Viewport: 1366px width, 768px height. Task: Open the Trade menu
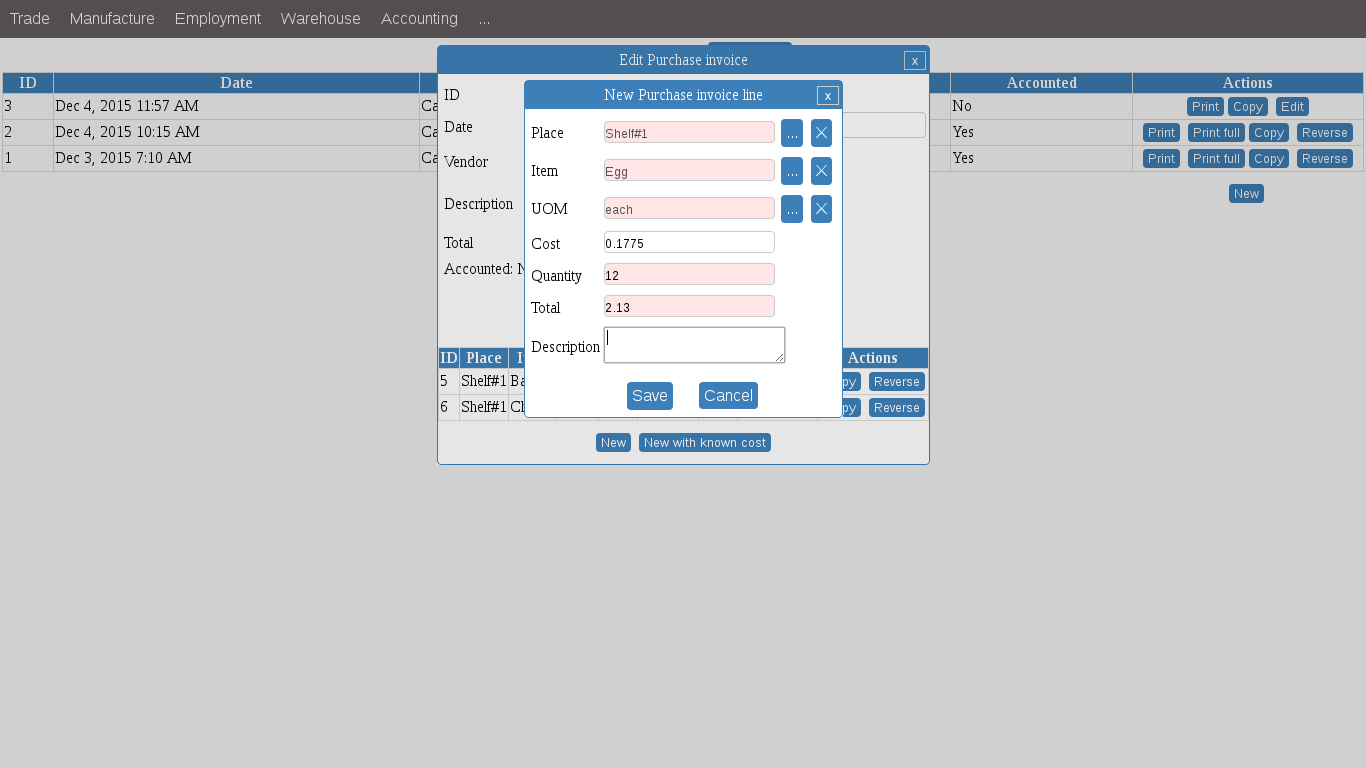[29, 18]
